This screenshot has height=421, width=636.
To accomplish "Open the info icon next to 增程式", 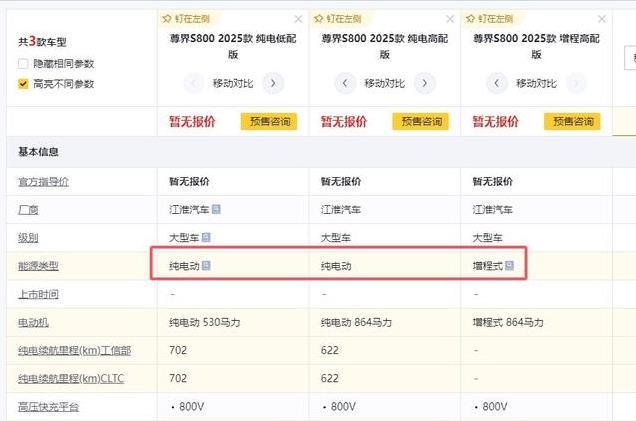I will click(x=509, y=266).
